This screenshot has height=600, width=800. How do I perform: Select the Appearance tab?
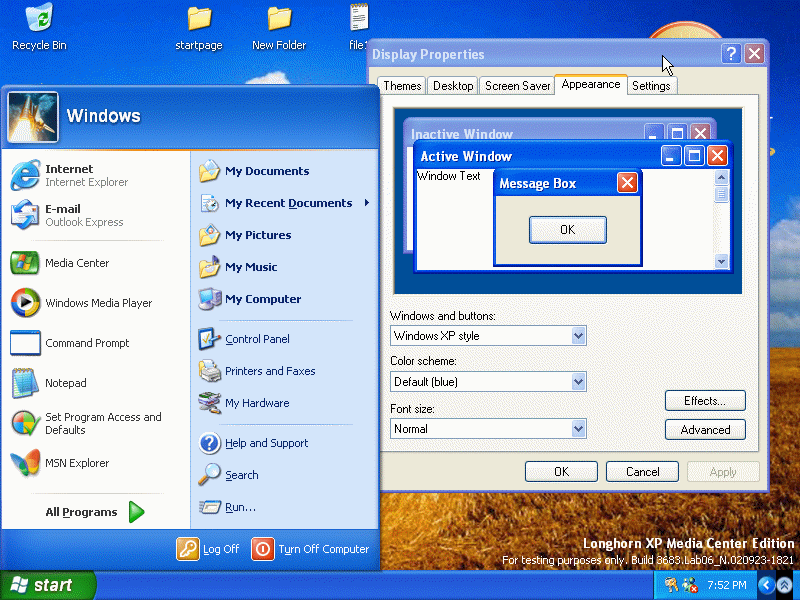[591, 84]
